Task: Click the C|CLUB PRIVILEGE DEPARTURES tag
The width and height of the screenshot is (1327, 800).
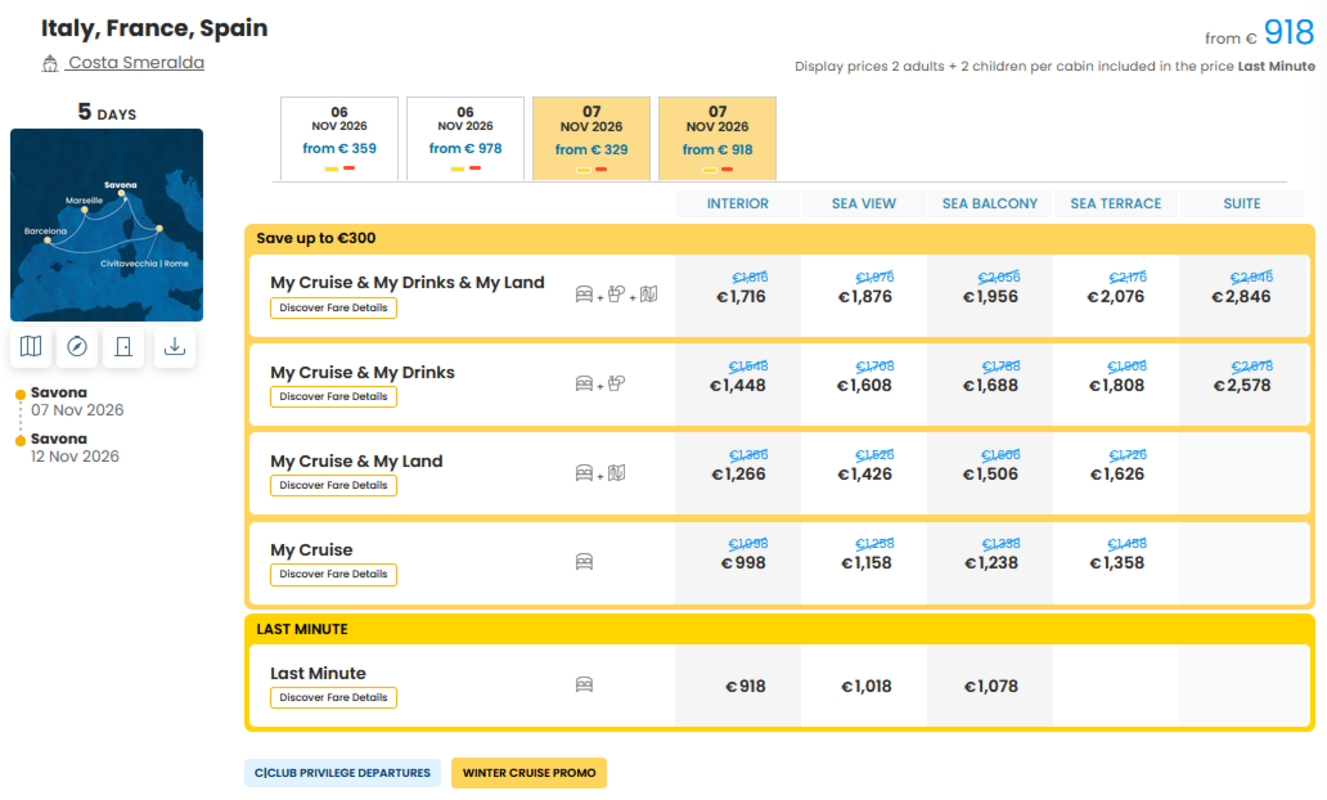Action: coord(343,773)
